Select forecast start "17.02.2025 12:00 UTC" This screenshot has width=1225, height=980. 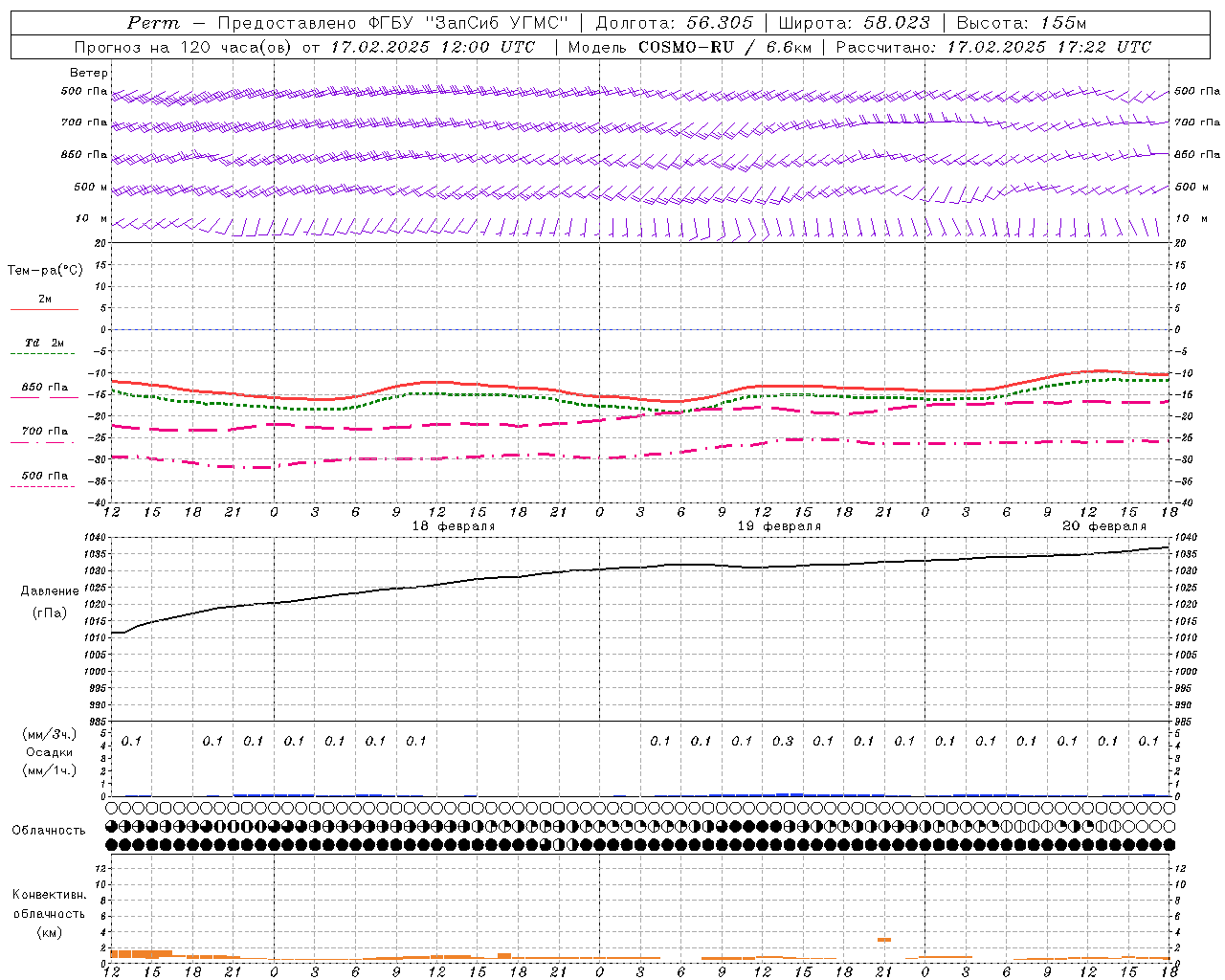click(x=433, y=47)
